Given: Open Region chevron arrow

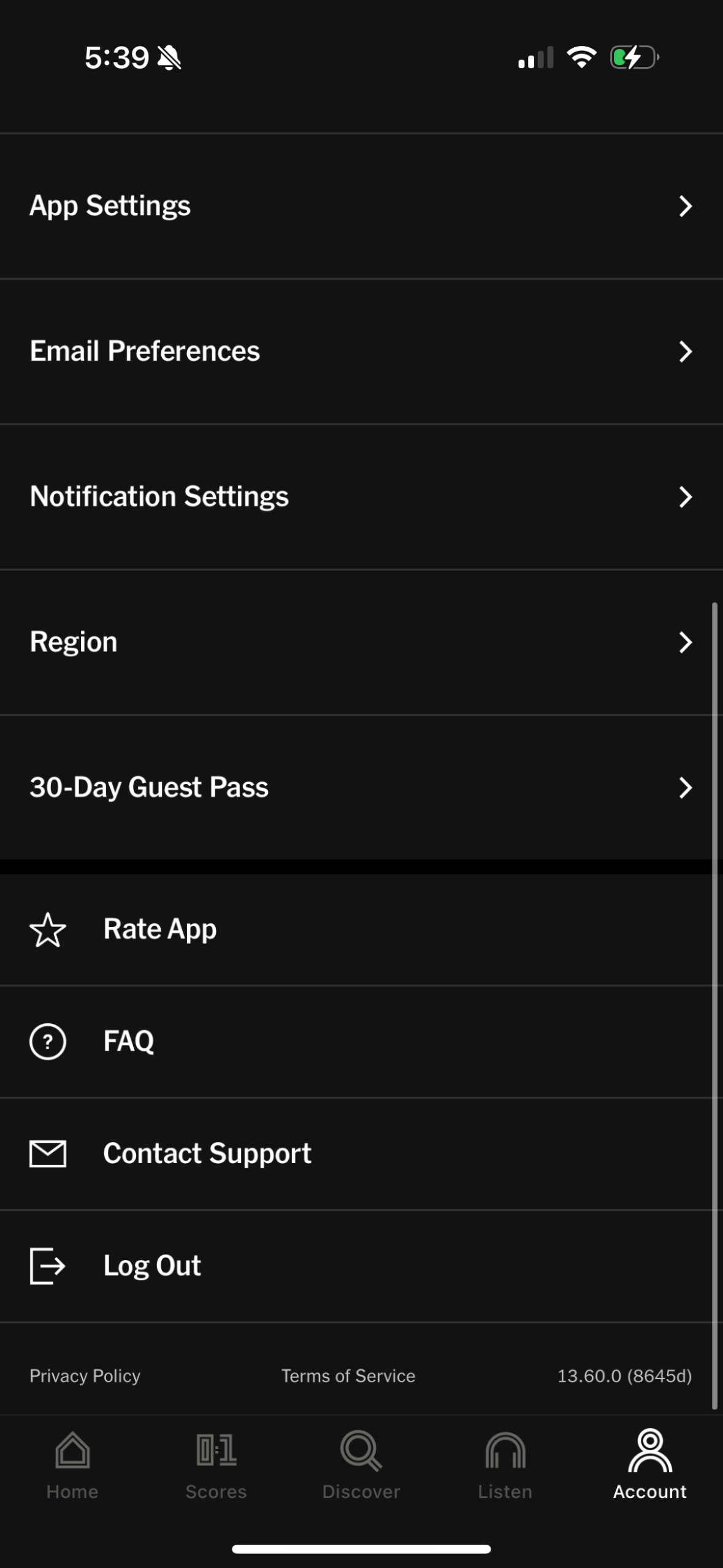Looking at the screenshot, I should (686, 642).
